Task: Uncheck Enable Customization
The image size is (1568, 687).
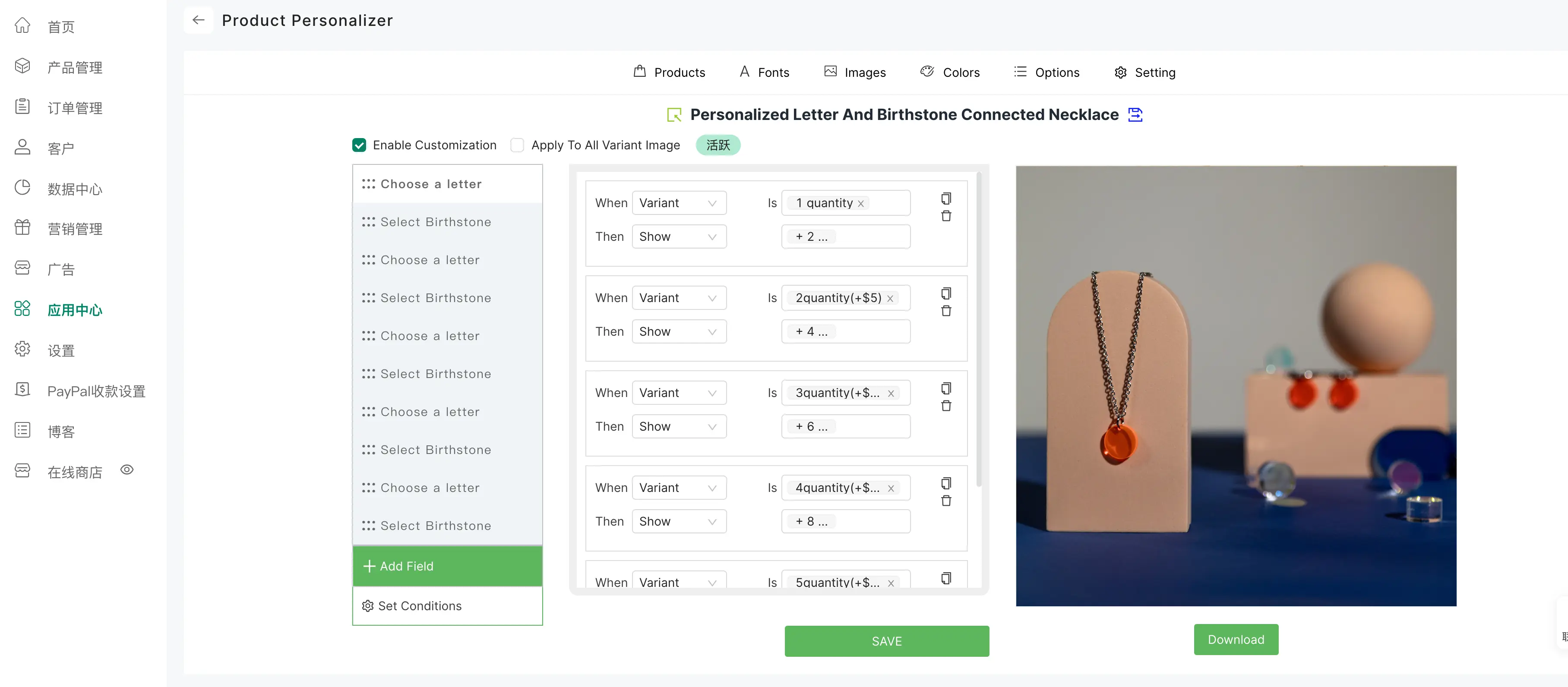Action: coord(359,145)
